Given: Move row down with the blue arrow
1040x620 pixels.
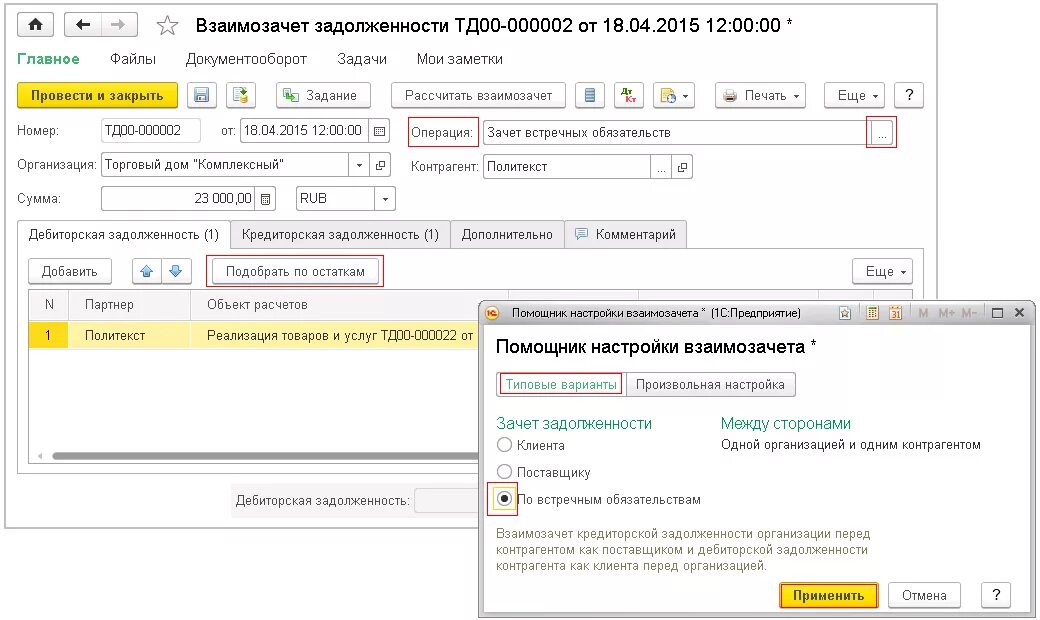Looking at the screenshot, I should pyautogui.click(x=176, y=271).
